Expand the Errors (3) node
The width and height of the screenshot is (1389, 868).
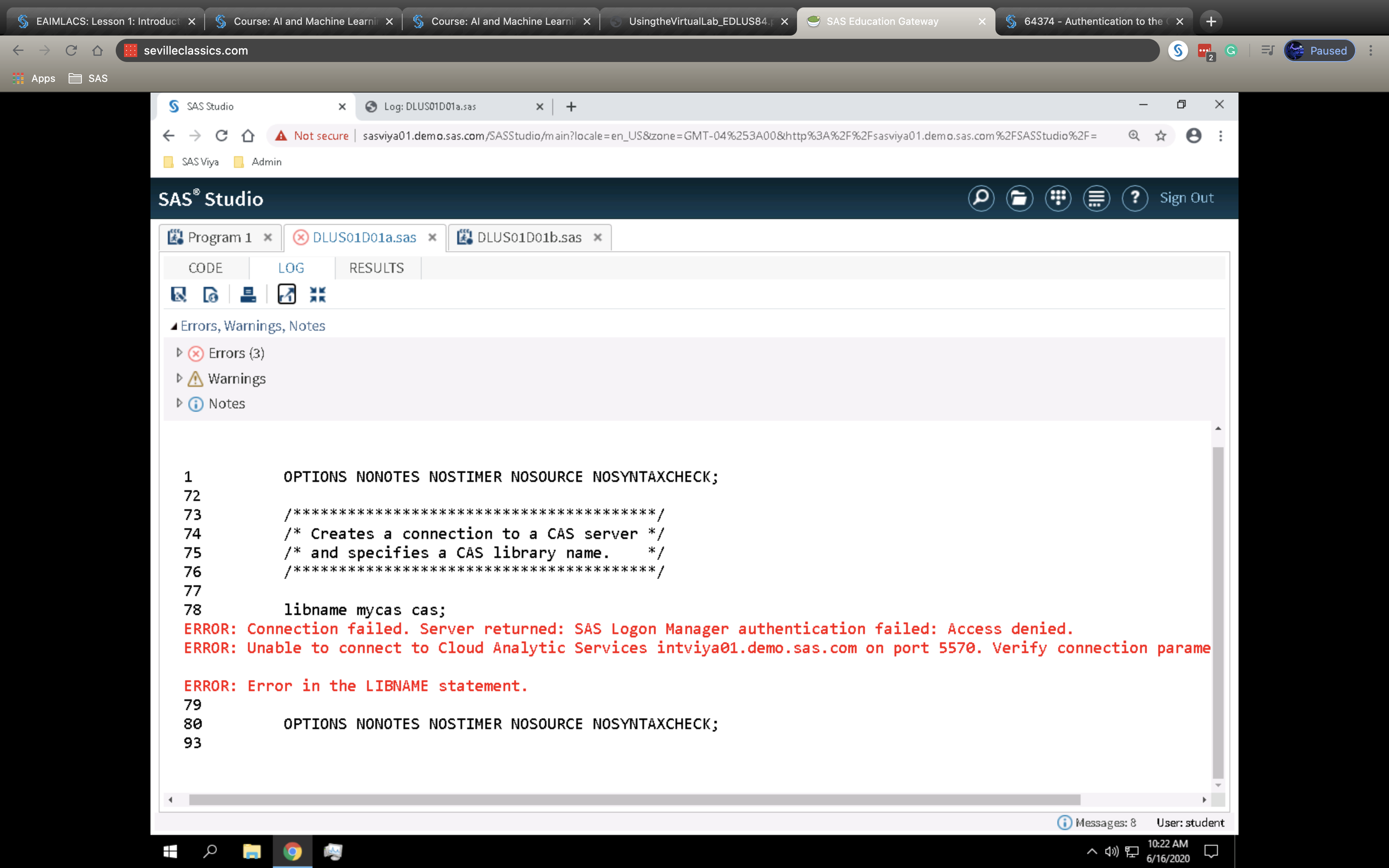pyautogui.click(x=179, y=353)
